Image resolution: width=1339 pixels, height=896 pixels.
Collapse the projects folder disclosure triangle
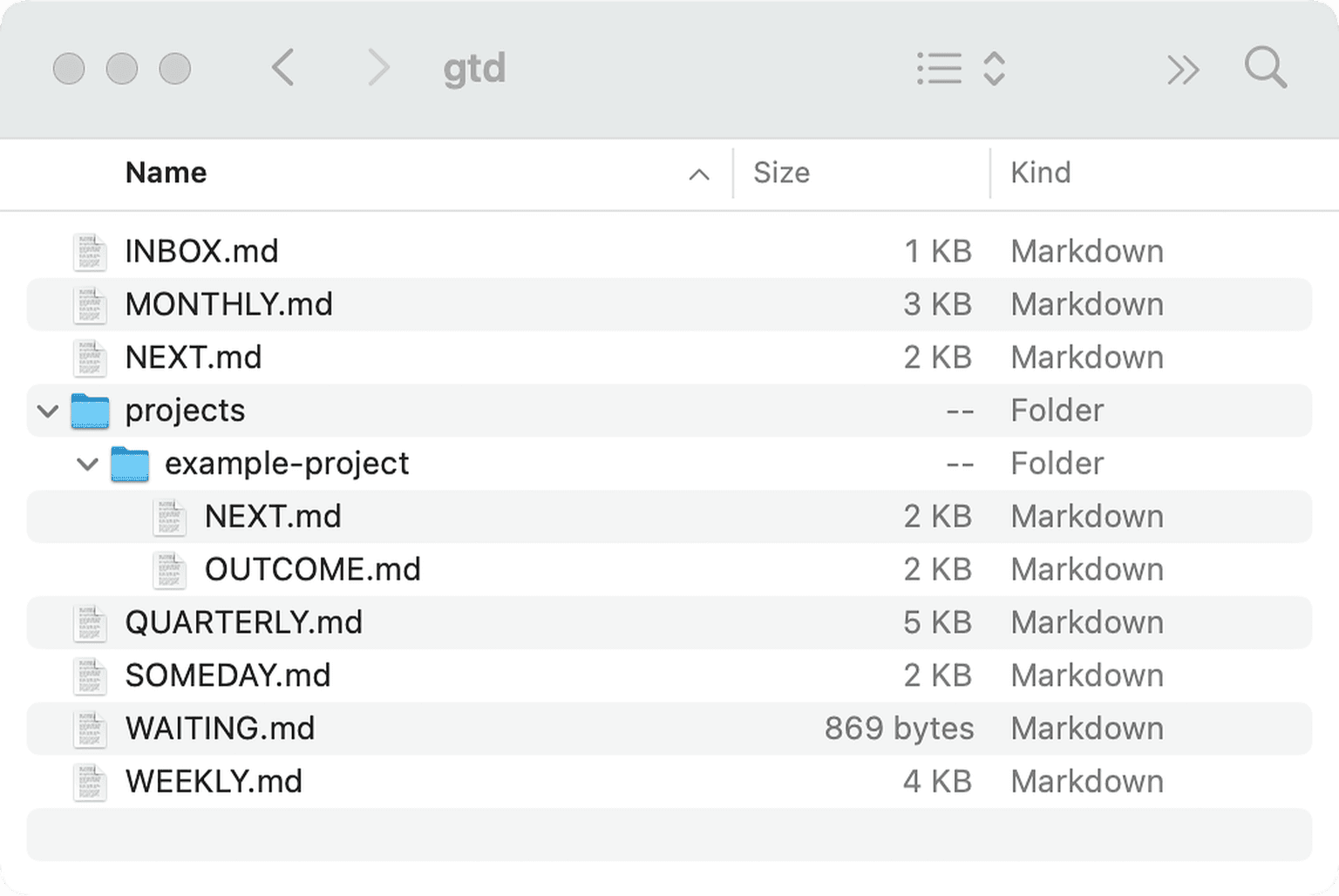(48, 411)
